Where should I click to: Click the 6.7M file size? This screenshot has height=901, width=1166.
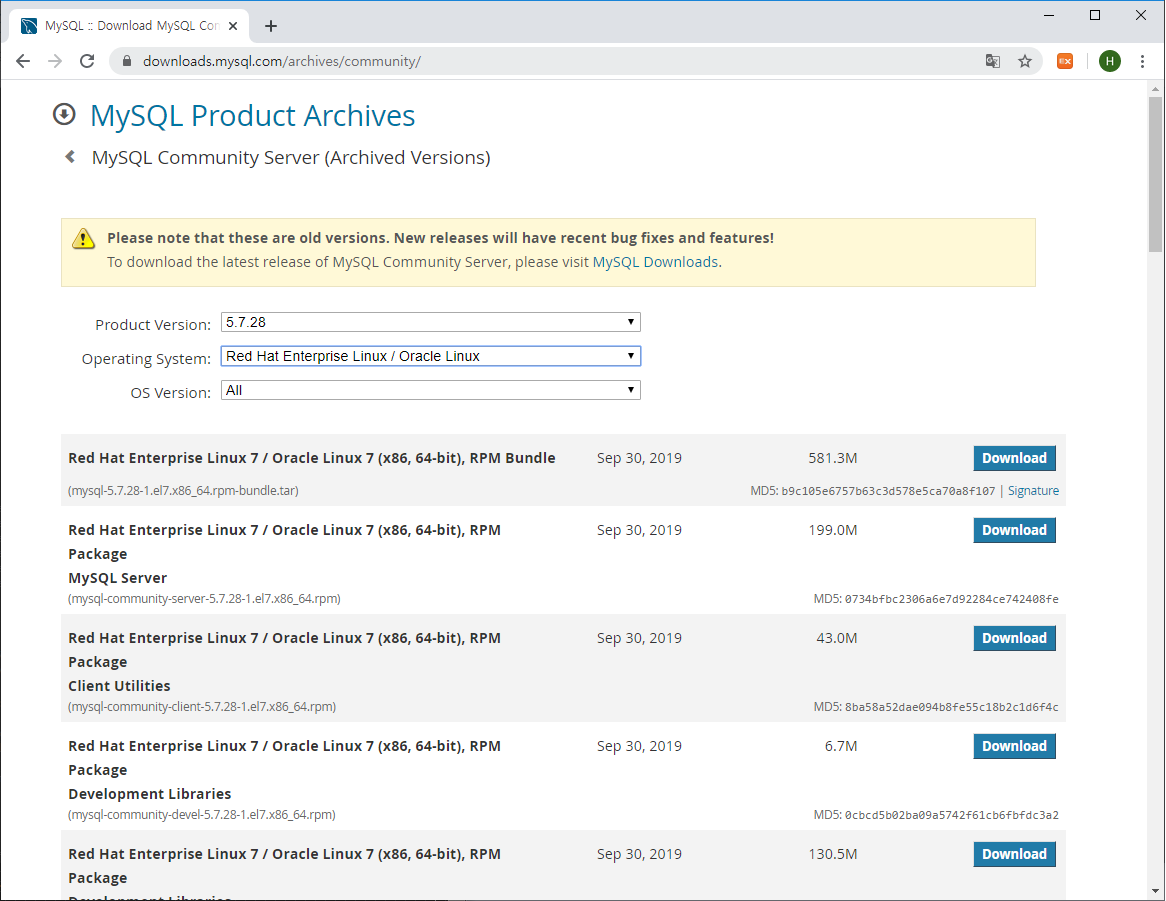pyautogui.click(x=841, y=746)
